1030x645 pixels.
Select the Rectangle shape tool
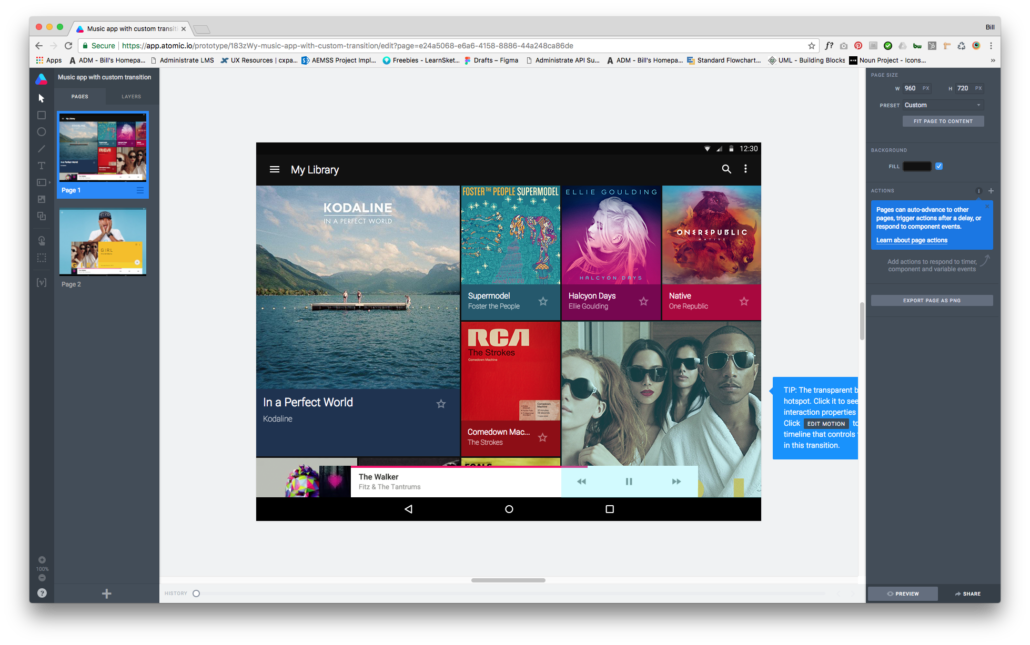(41, 115)
